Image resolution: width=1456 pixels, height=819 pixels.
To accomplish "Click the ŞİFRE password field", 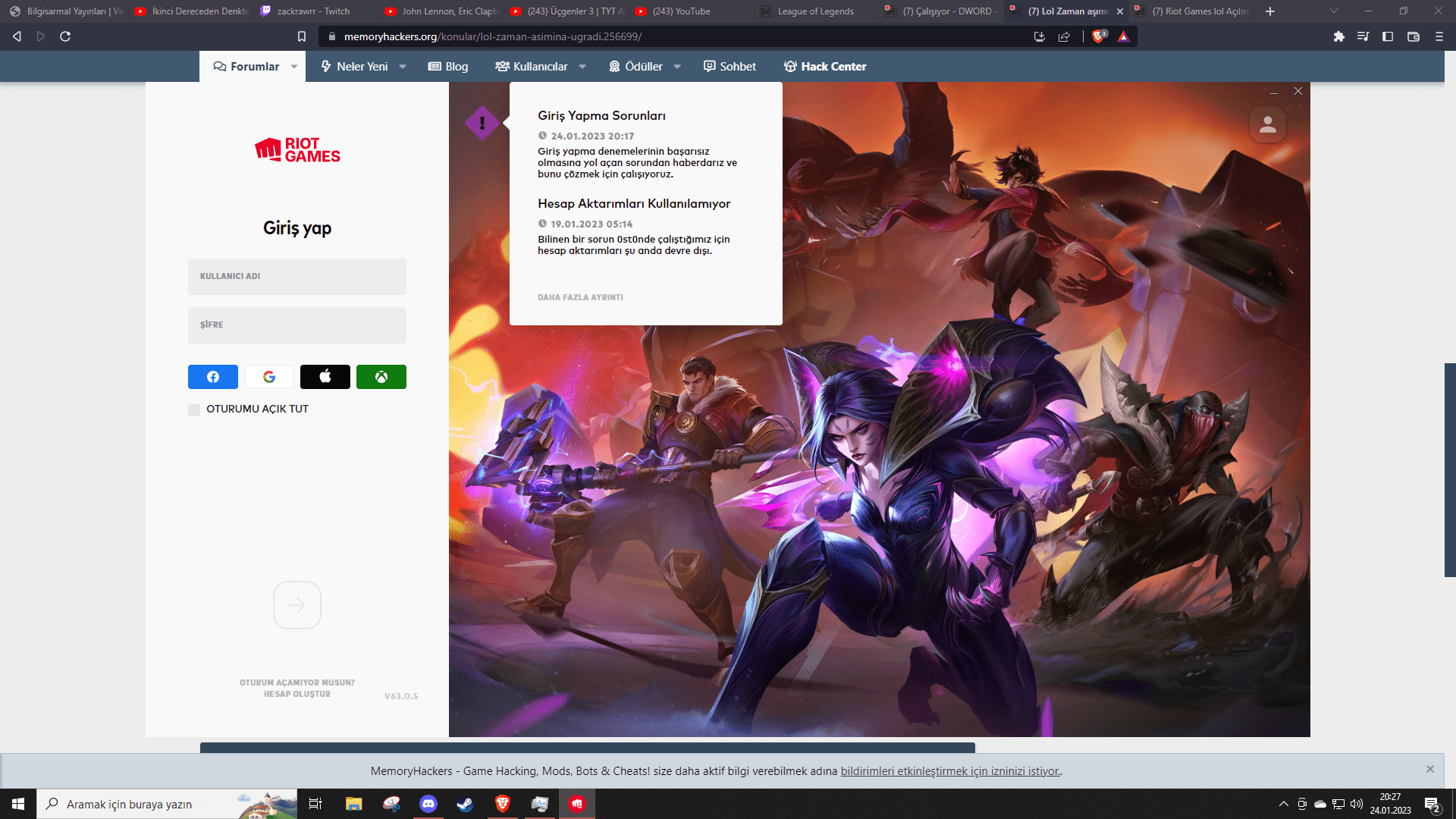I will click(297, 325).
